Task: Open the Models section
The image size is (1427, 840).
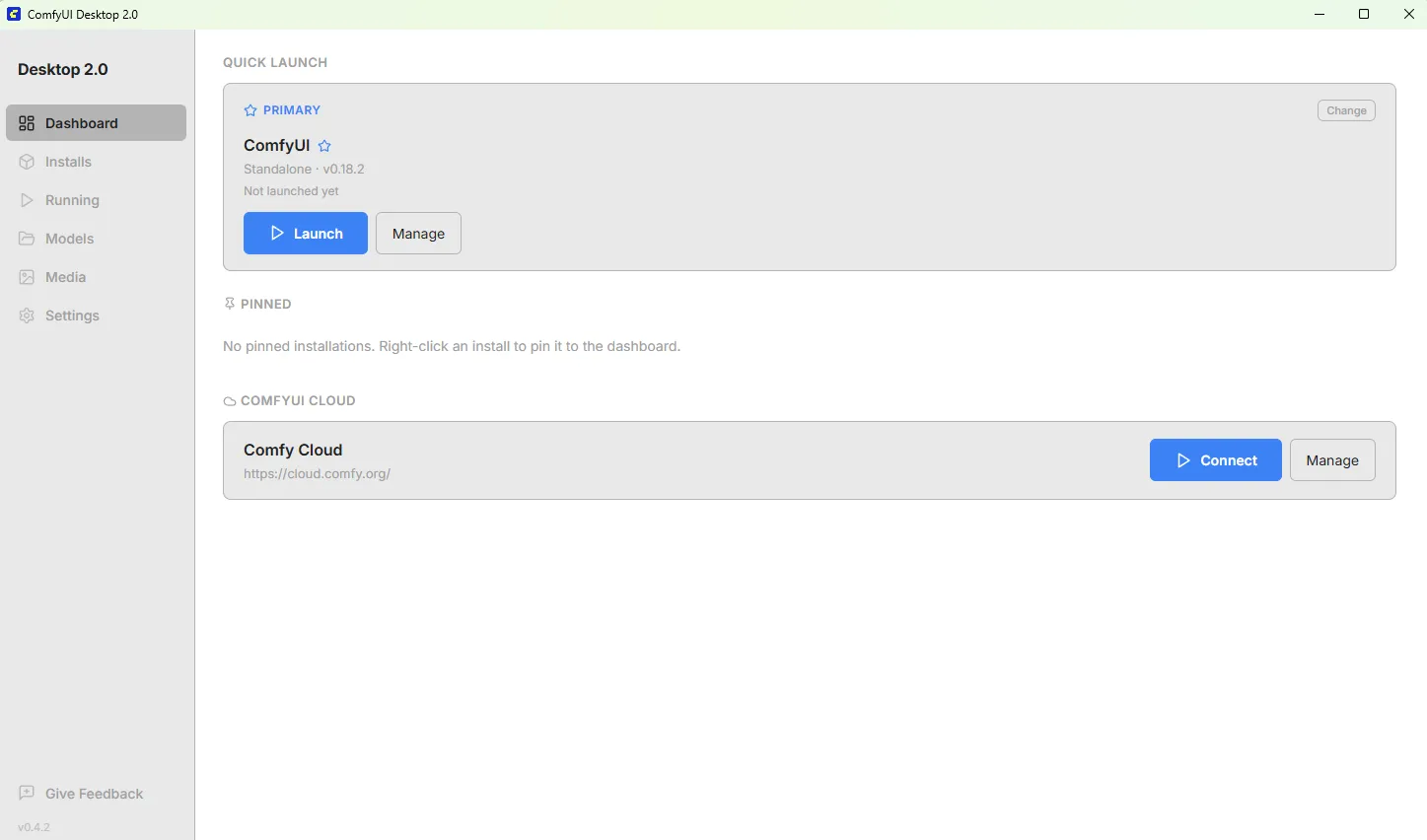Action: click(67, 239)
